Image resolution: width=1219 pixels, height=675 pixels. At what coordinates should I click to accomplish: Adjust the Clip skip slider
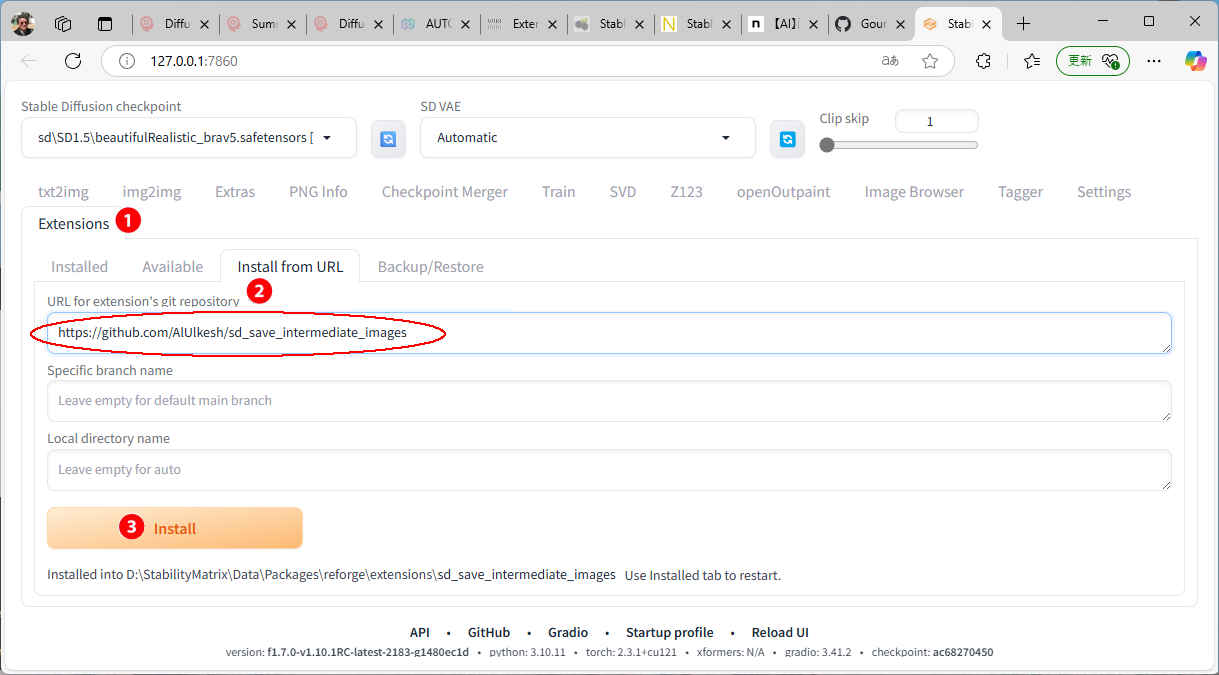(827, 145)
